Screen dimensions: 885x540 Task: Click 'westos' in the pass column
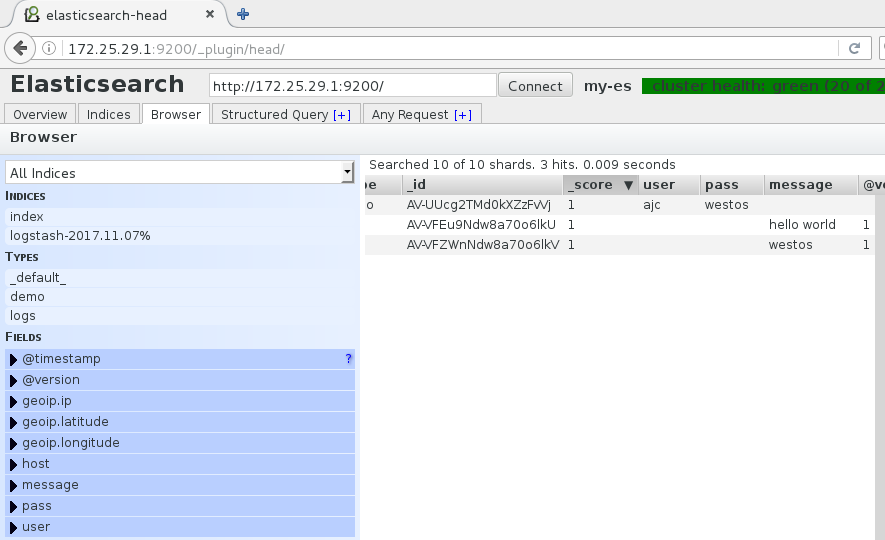pyautogui.click(x=726, y=204)
